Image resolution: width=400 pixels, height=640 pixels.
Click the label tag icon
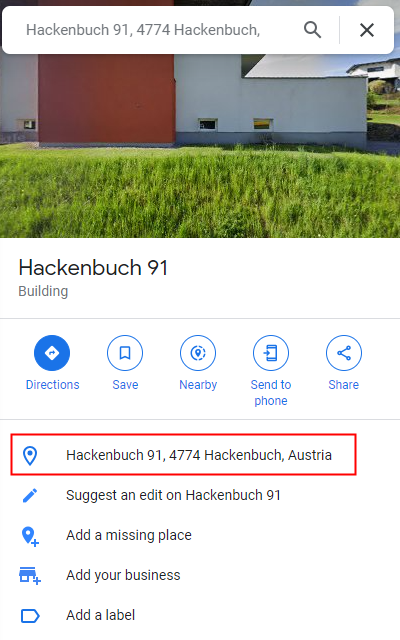click(30, 616)
